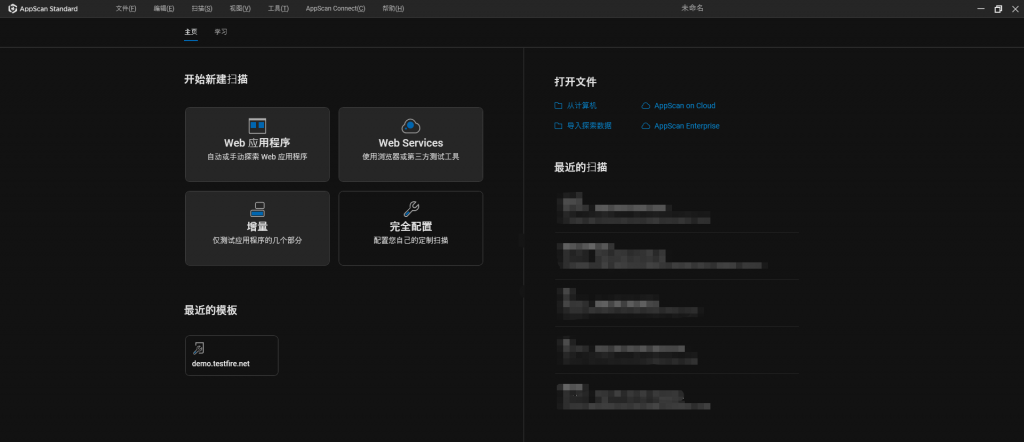Open the AppScan Enterprise link
This screenshot has width=1024, height=442.
[687, 126]
